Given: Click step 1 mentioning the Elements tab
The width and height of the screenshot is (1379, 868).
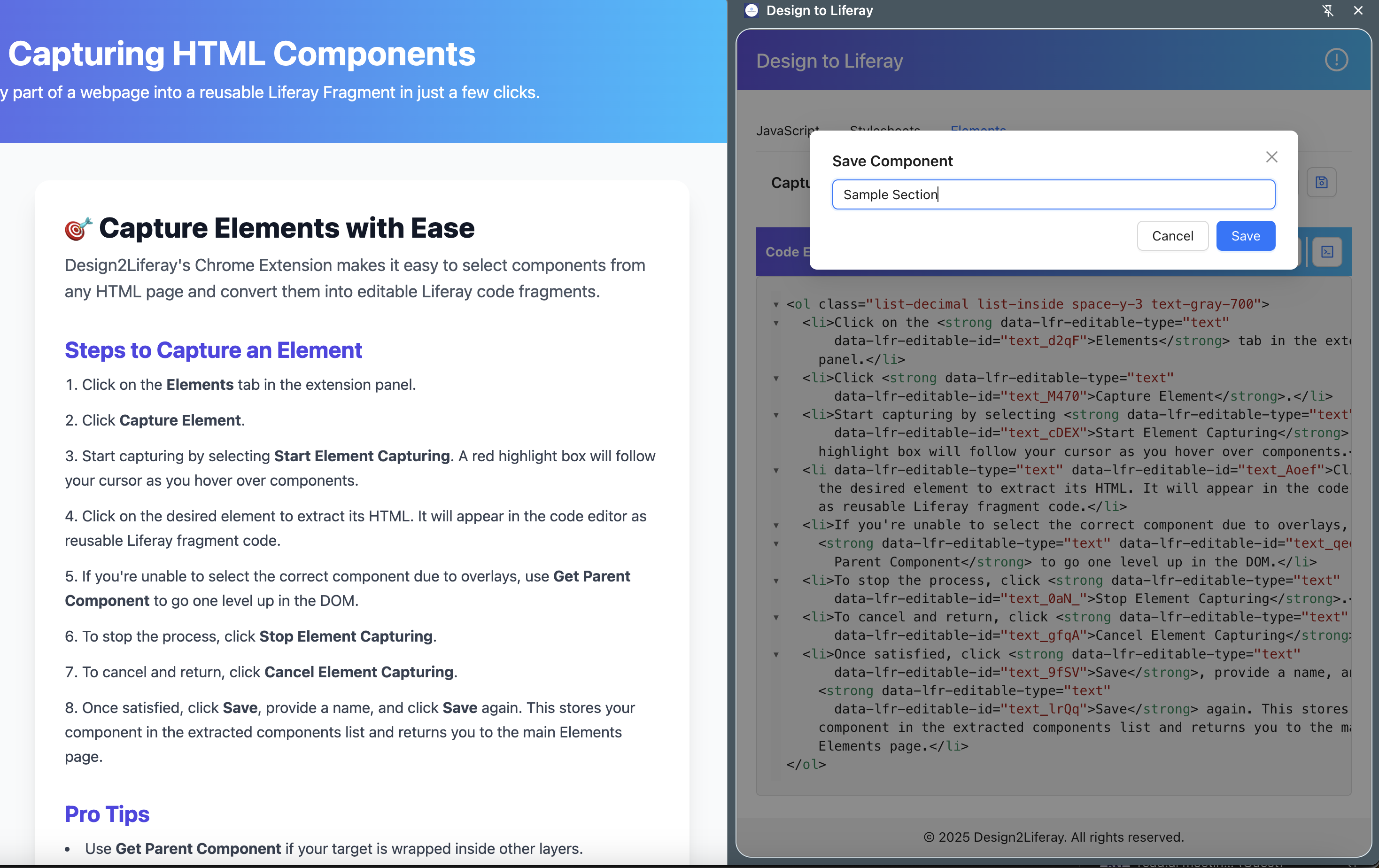Looking at the screenshot, I should coord(240,384).
